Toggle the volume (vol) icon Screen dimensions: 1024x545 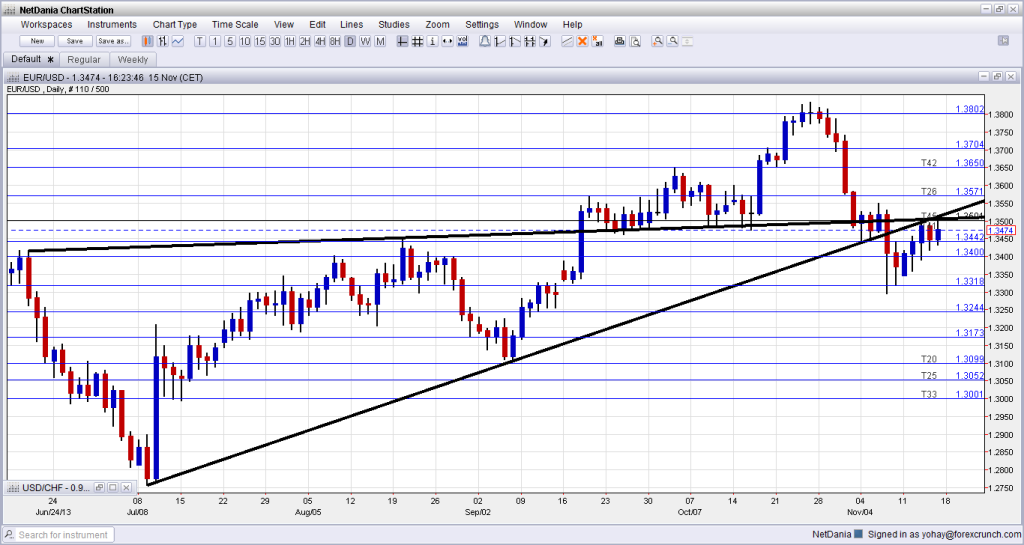tap(462, 41)
